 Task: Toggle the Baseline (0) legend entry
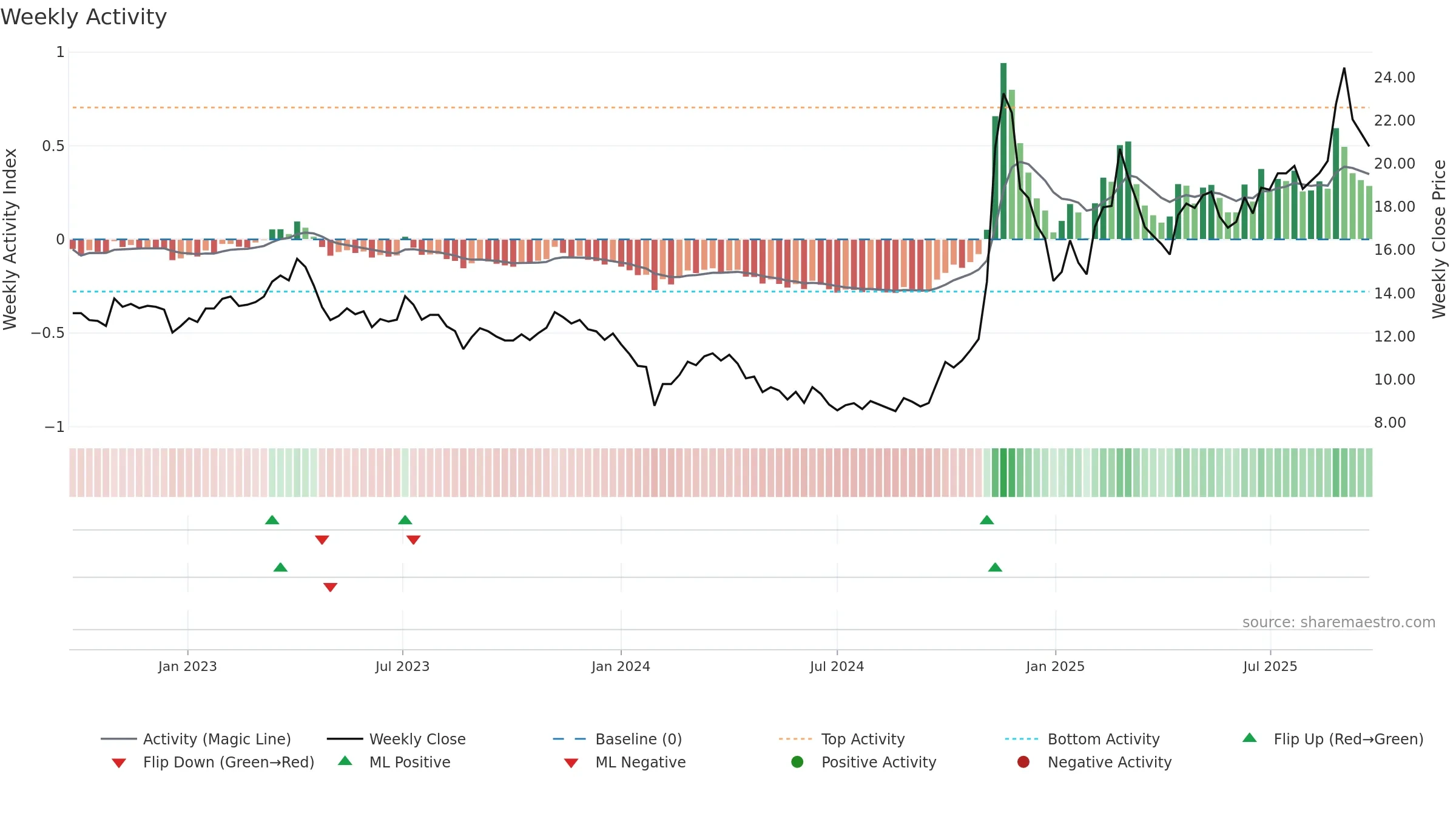tap(618, 739)
